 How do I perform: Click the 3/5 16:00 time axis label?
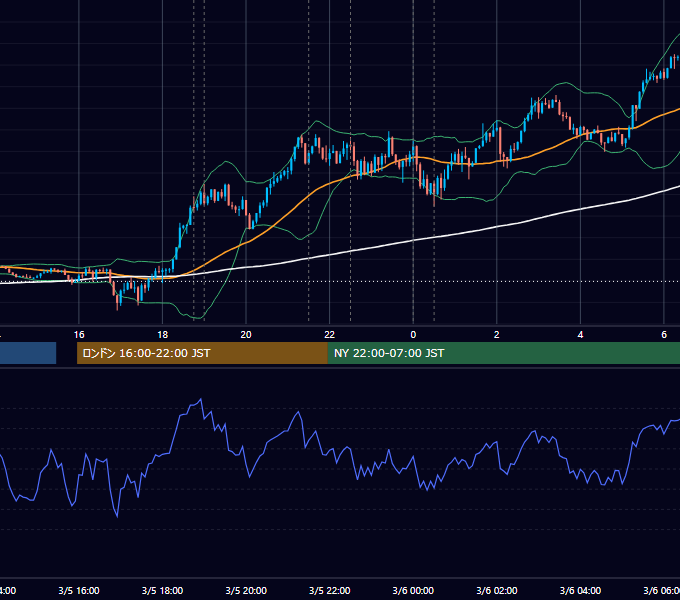point(79,590)
